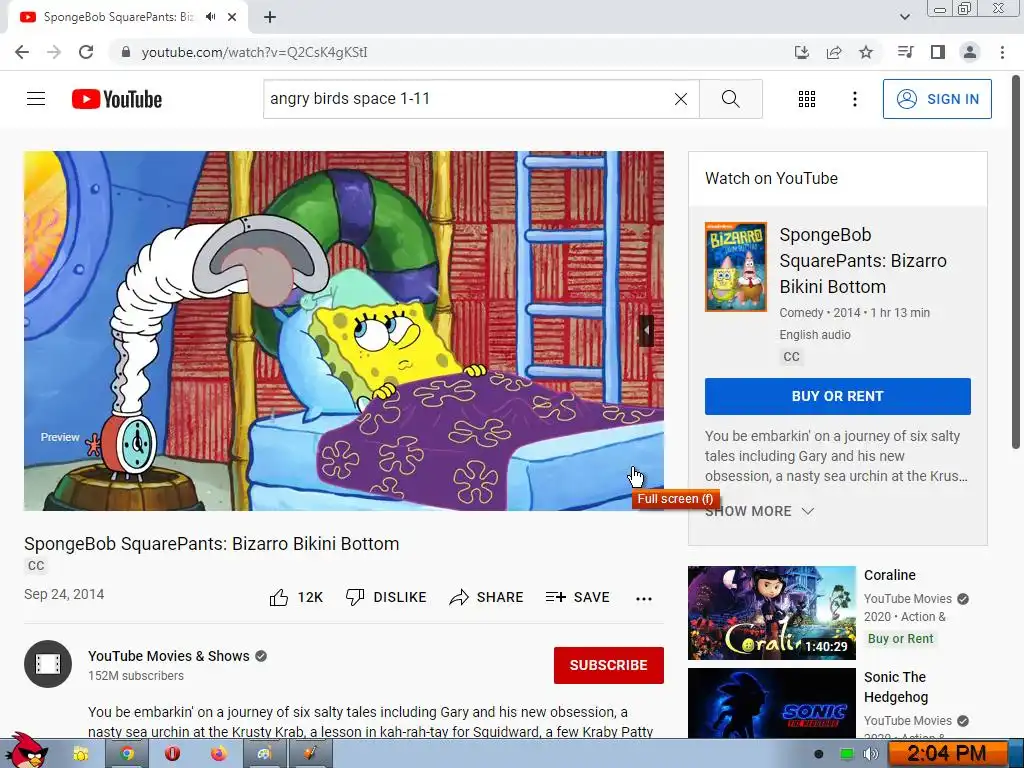Open the Sonic The Hedgehog title link

click(896, 687)
